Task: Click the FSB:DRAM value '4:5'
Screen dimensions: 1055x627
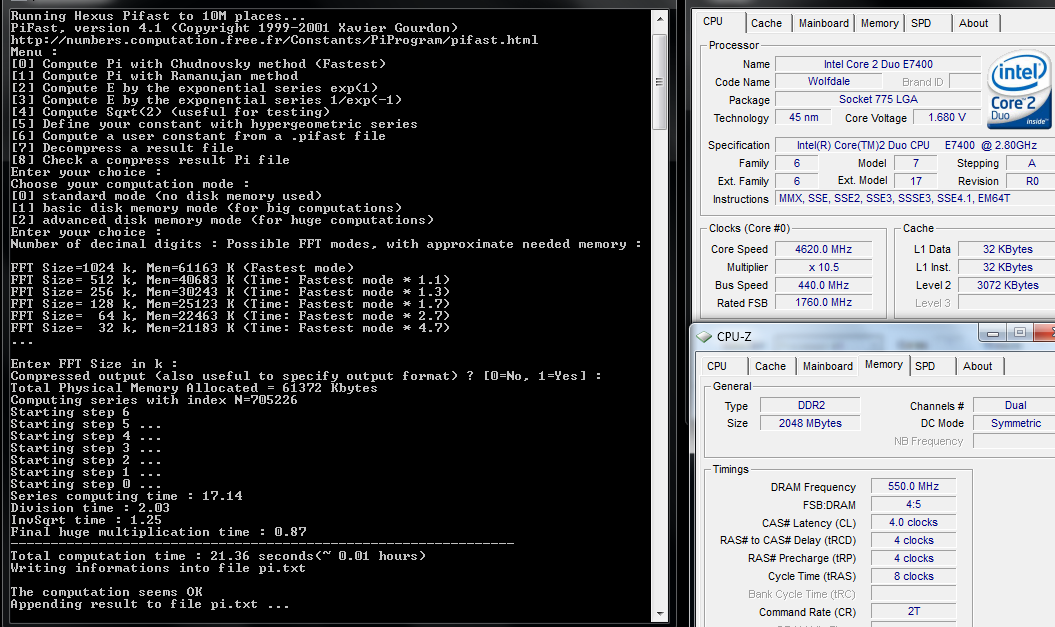Action: tap(913, 505)
